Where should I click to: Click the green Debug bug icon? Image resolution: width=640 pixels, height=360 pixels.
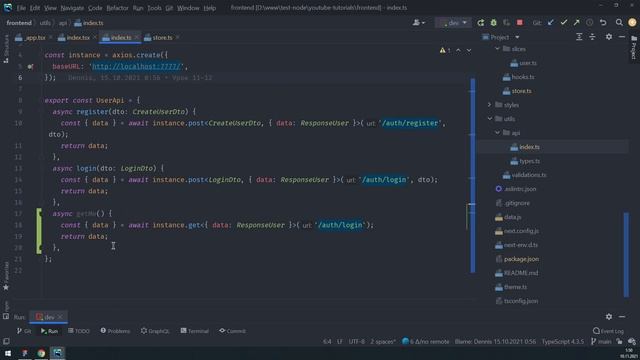tap(493, 23)
